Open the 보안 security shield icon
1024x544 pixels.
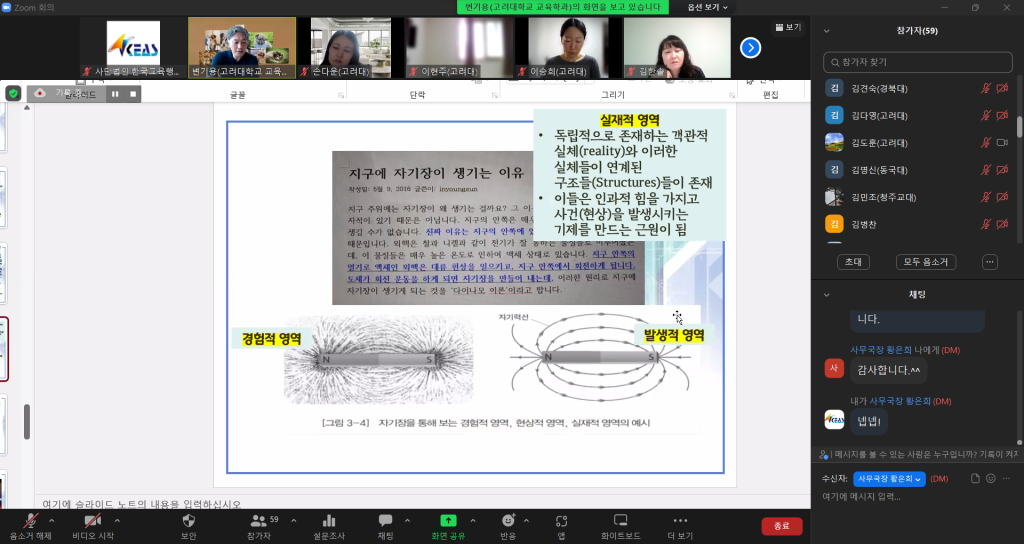tap(189, 521)
